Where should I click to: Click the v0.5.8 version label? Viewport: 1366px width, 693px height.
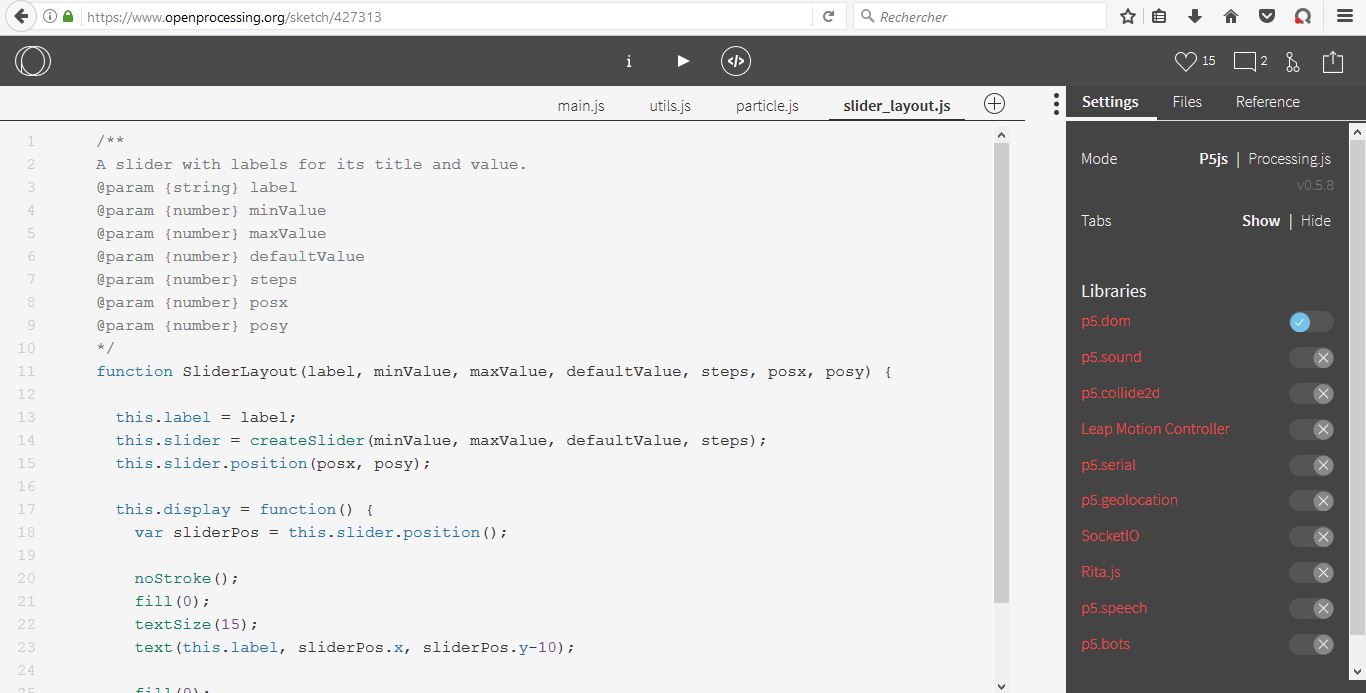[x=1314, y=186]
